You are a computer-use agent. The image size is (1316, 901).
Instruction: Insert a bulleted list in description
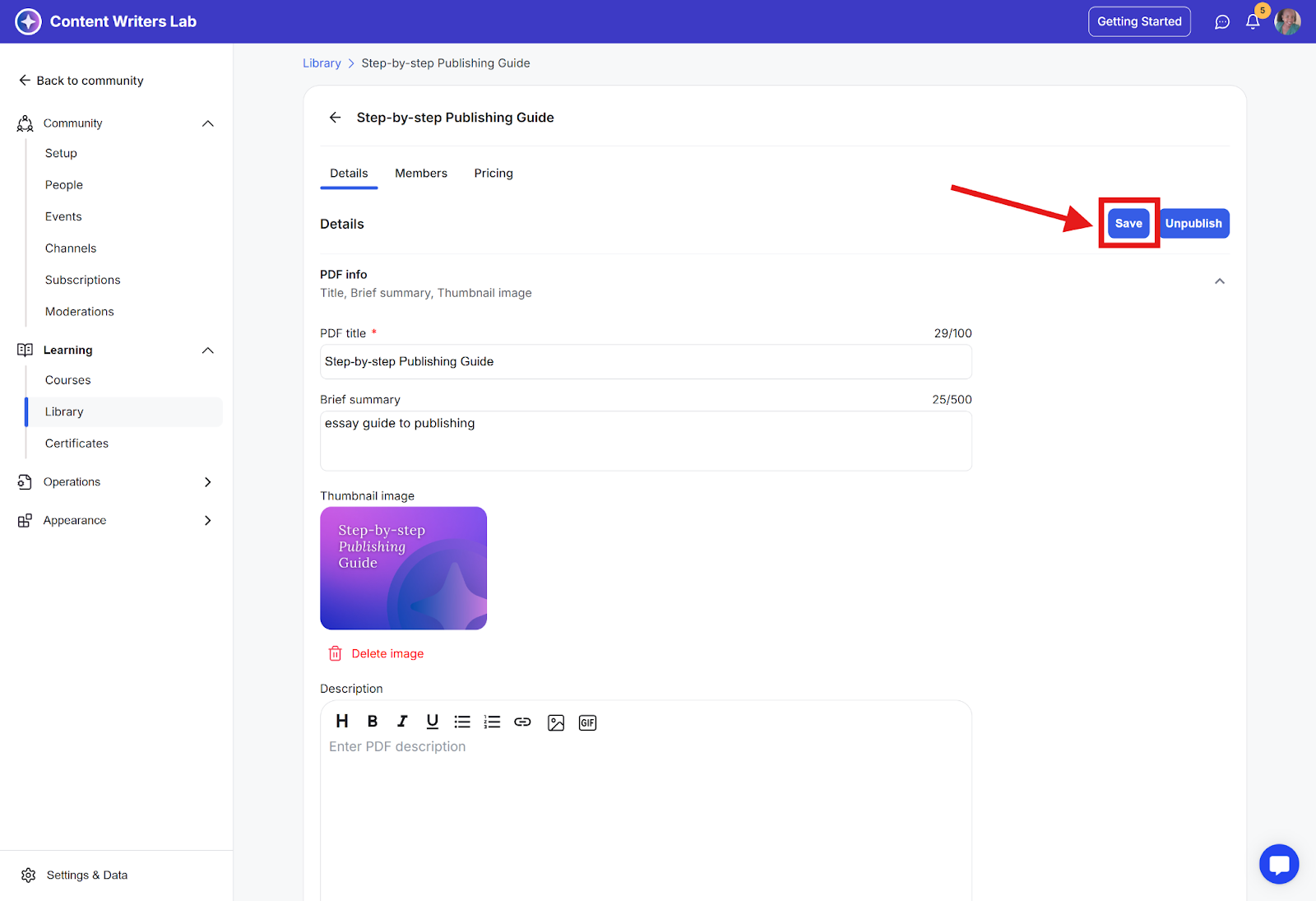(x=462, y=722)
